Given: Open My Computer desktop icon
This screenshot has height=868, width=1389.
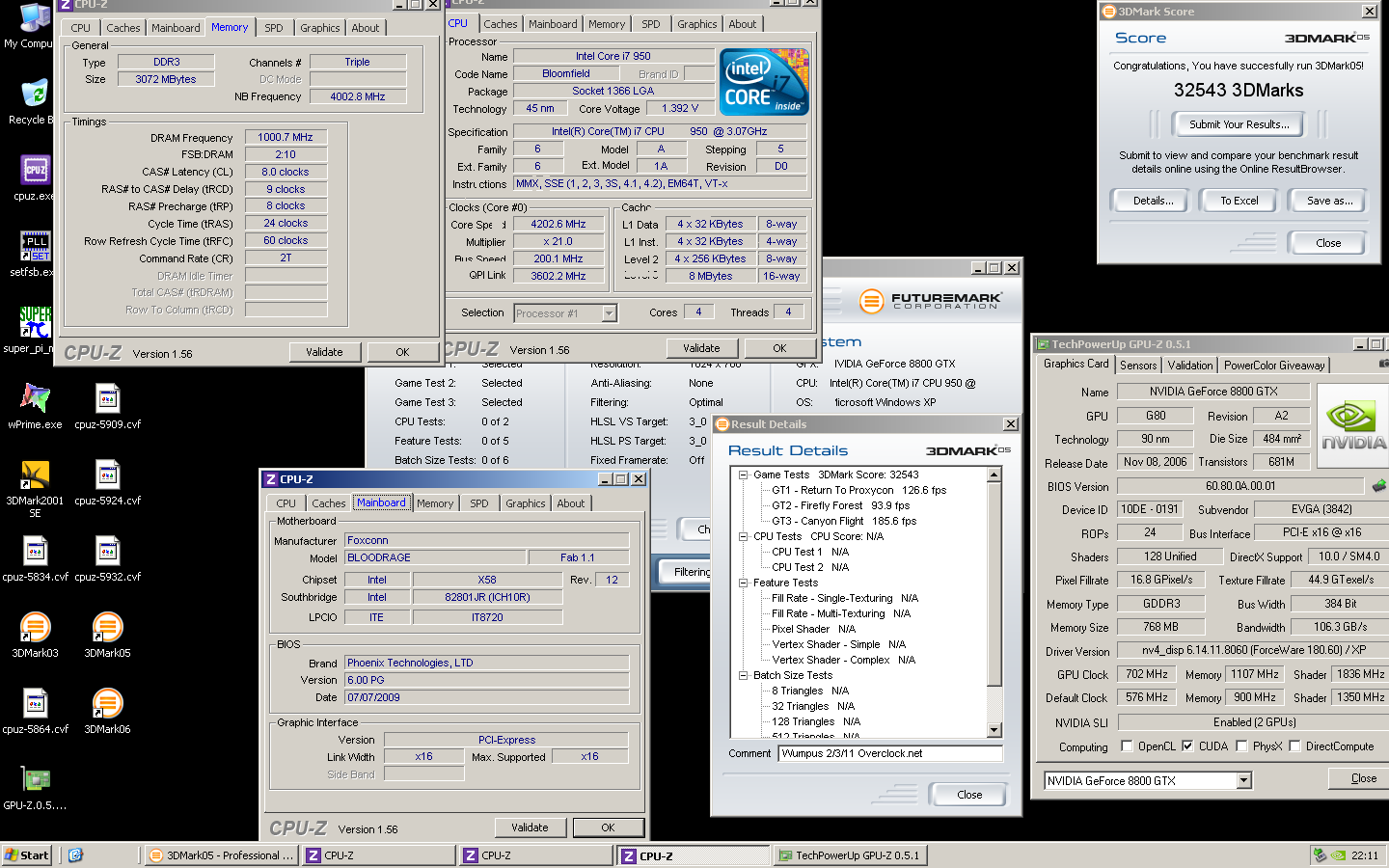Looking at the screenshot, I should coord(35,17).
